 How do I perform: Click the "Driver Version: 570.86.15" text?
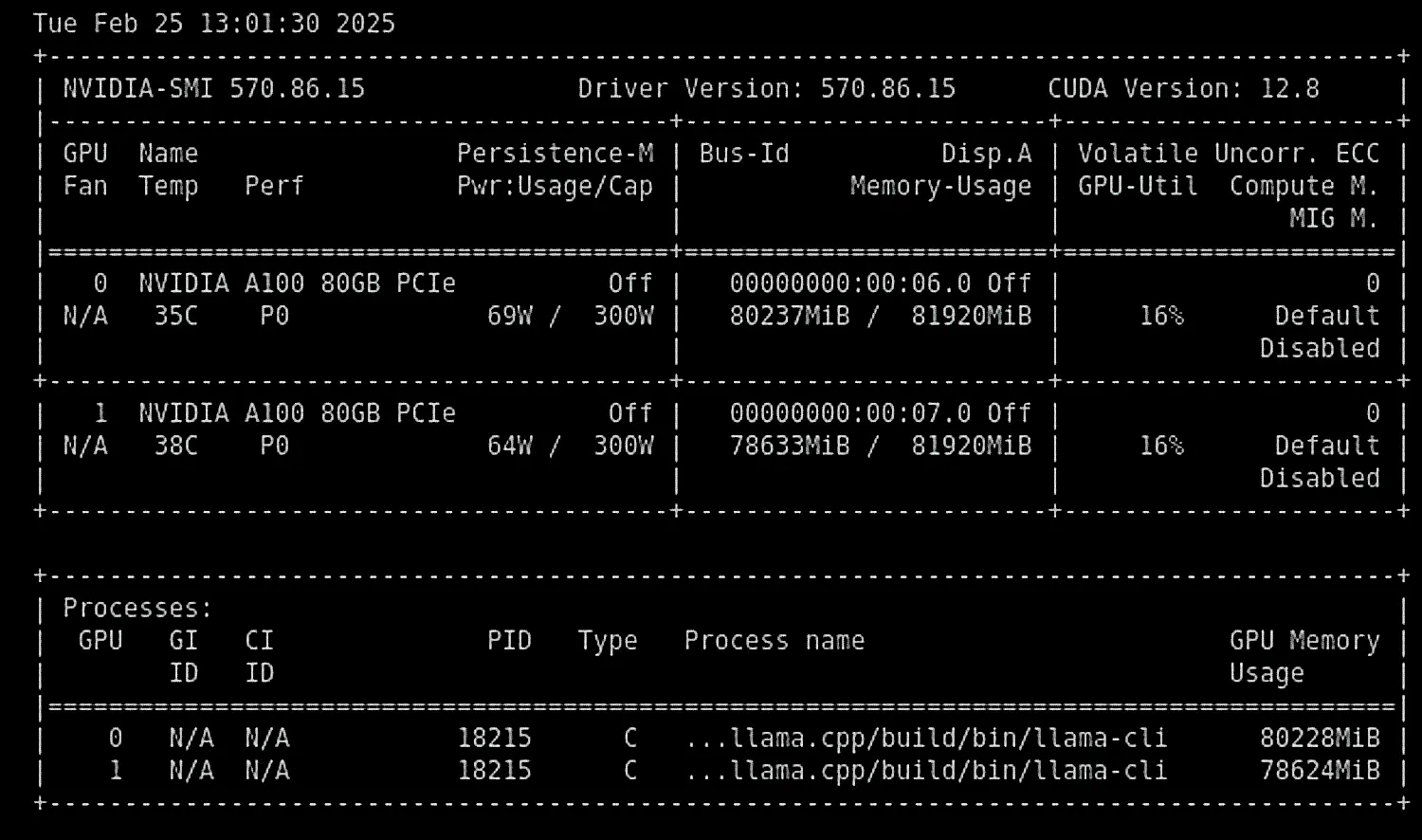(767, 89)
